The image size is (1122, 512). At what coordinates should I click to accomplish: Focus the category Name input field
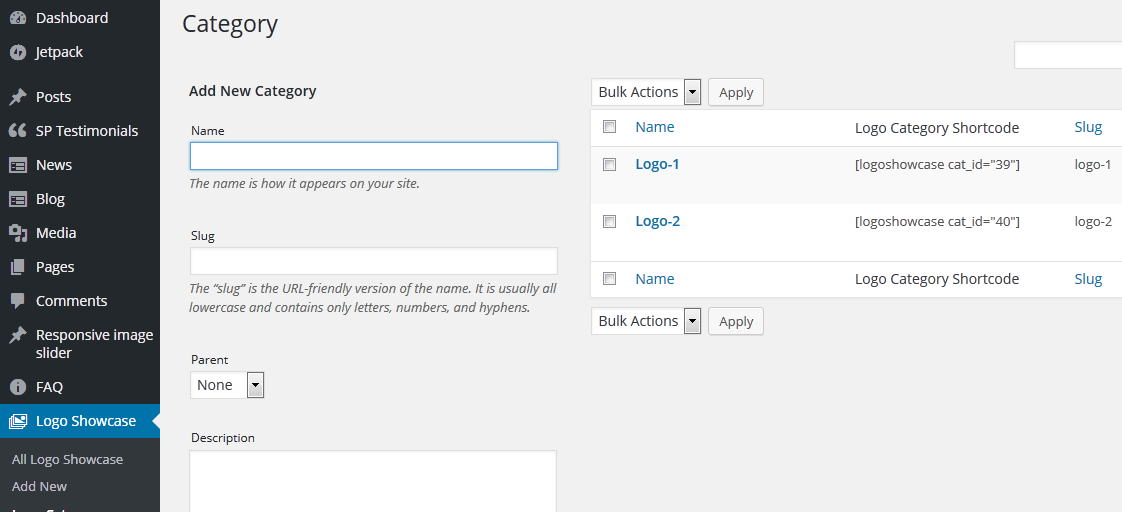pos(373,156)
